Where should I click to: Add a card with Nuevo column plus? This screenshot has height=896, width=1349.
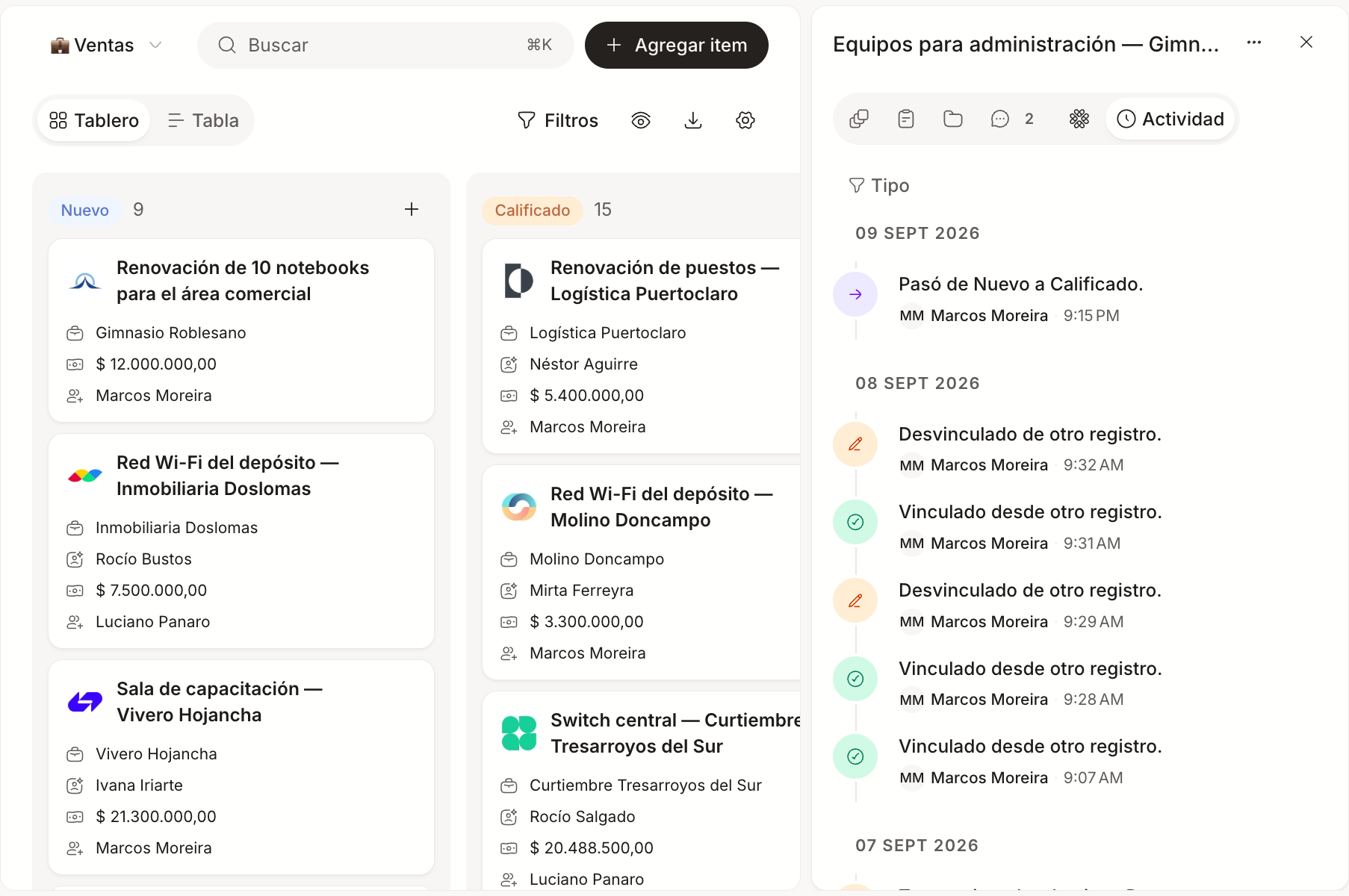tap(412, 209)
